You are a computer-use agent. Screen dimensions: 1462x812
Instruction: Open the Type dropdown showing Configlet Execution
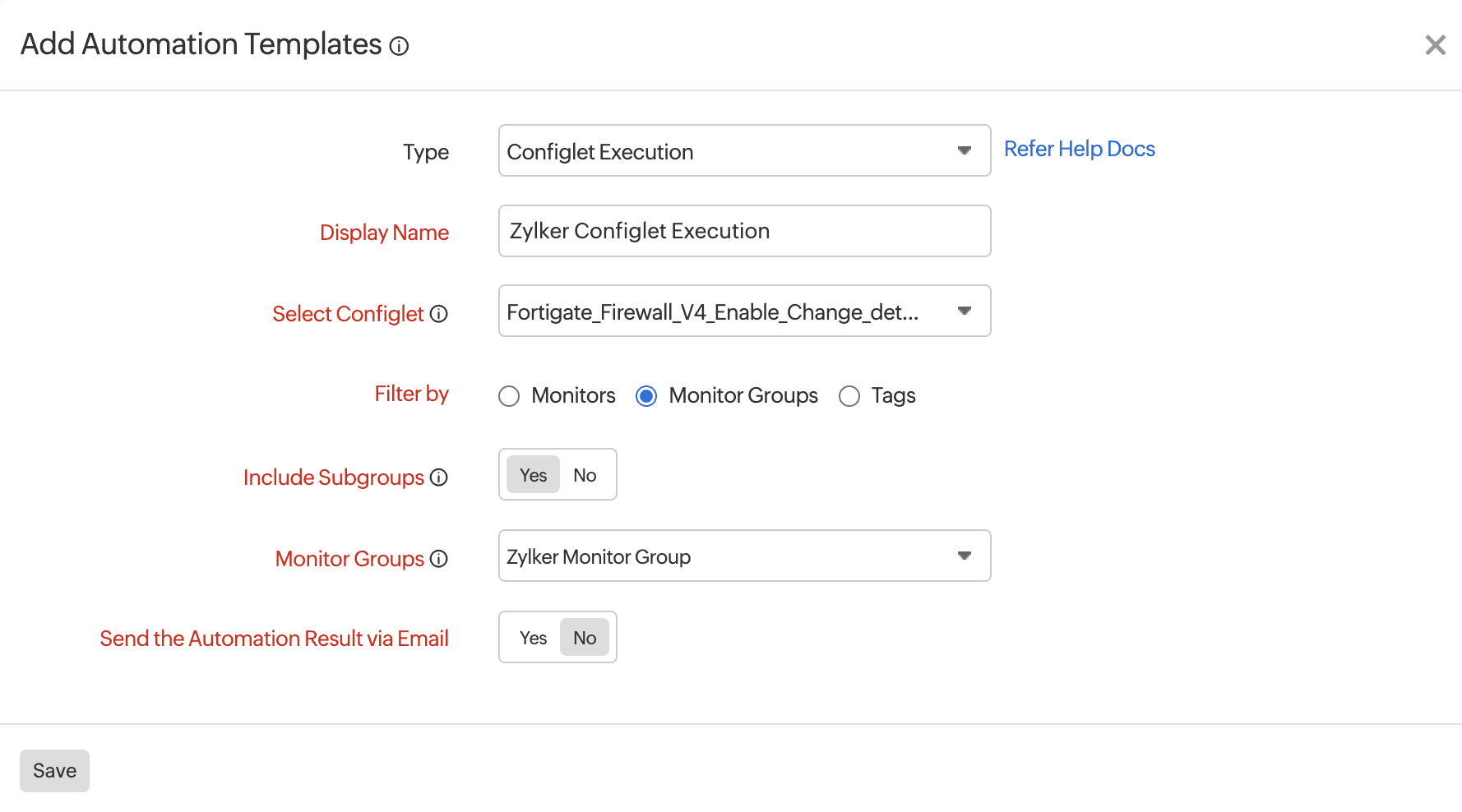click(x=744, y=150)
